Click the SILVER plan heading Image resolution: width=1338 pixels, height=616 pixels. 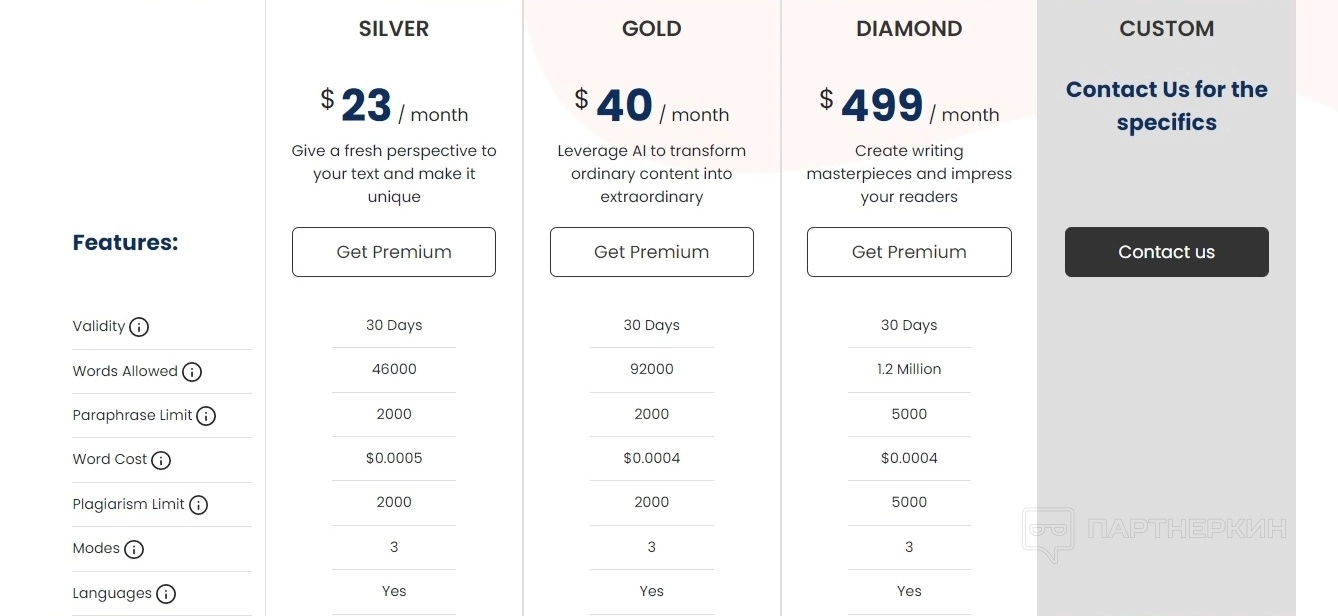(x=394, y=29)
